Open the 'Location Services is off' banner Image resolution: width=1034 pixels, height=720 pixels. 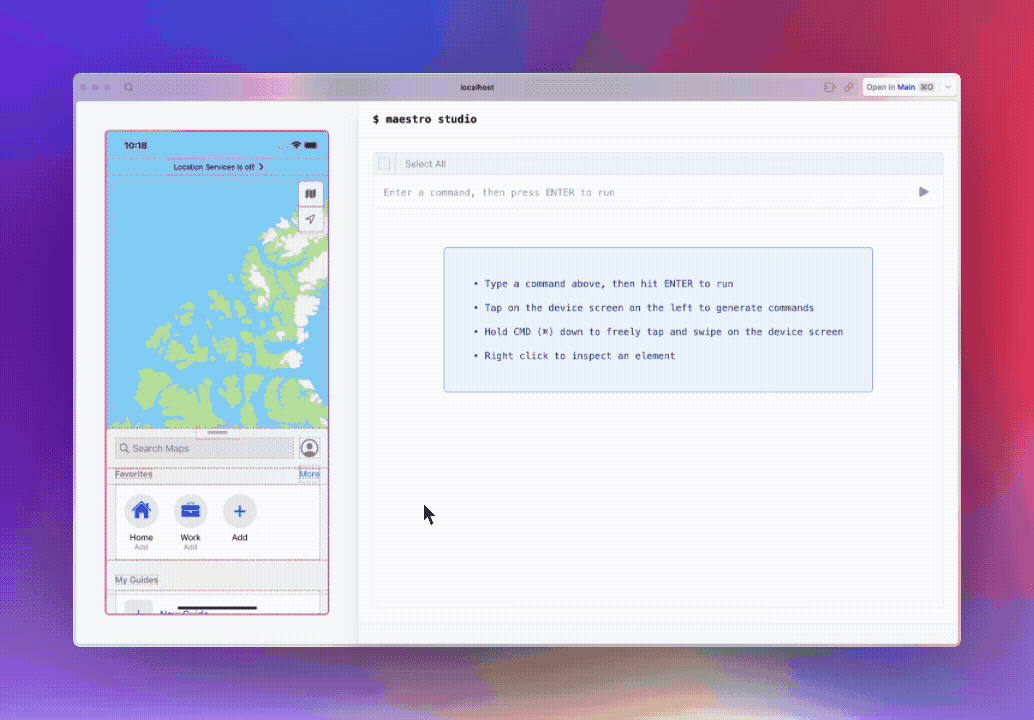click(218, 167)
